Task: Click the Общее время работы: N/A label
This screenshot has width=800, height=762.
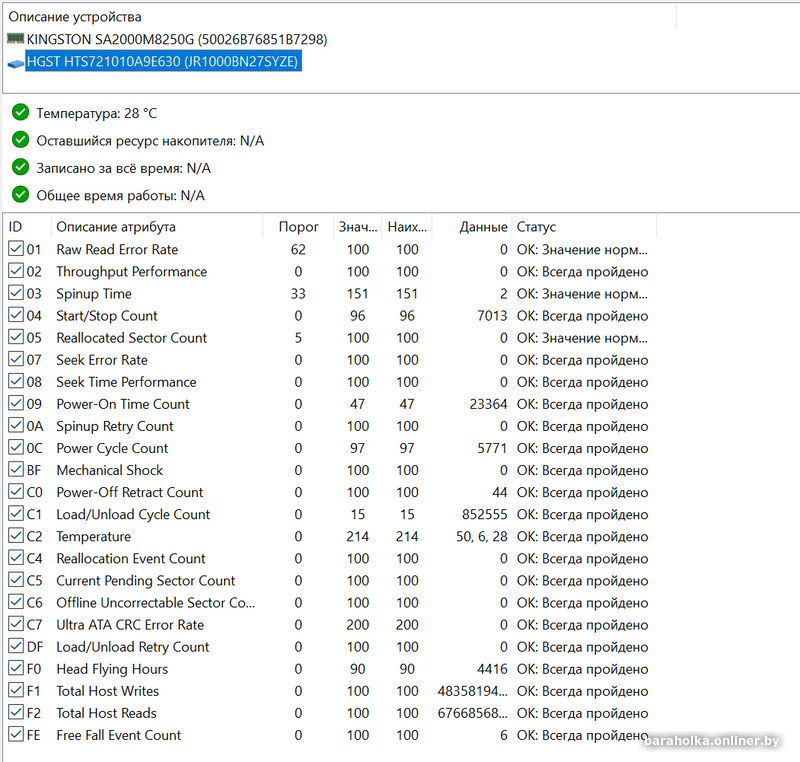Action: click(120, 195)
